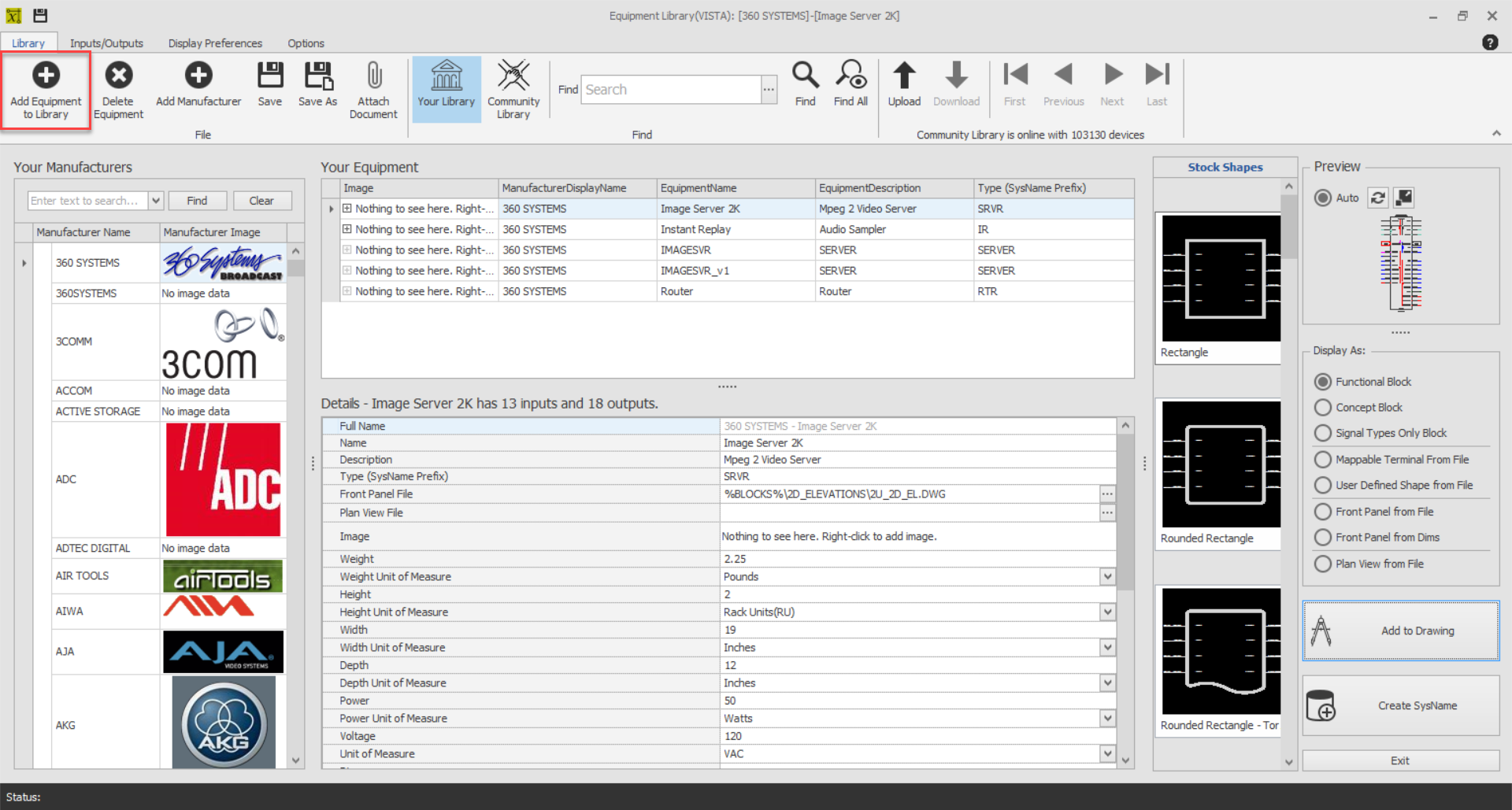Click the manufacturer search text box
Image resolution: width=1512 pixels, height=810 pixels.
pos(88,201)
